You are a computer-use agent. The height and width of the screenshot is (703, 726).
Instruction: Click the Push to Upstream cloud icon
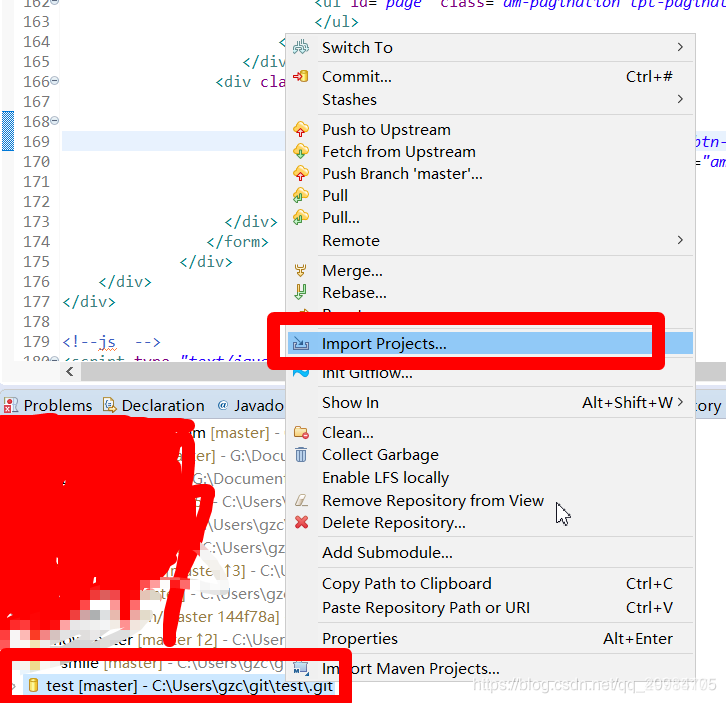301,129
